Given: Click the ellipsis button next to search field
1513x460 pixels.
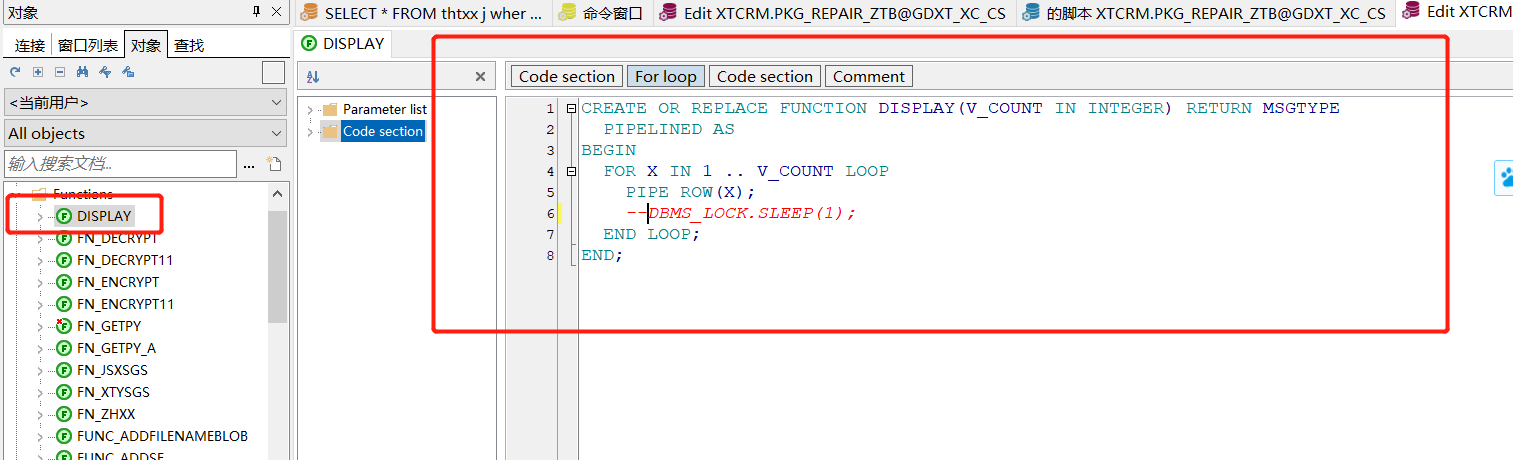Looking at the screenshot, I should coord(250,164).
